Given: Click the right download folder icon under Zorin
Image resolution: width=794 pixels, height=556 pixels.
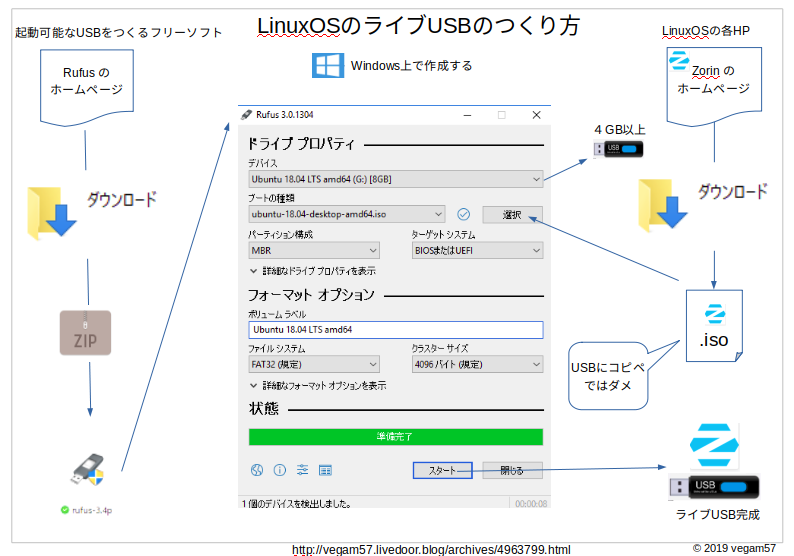Looking at the screenshot, I should tap(662, 205).
